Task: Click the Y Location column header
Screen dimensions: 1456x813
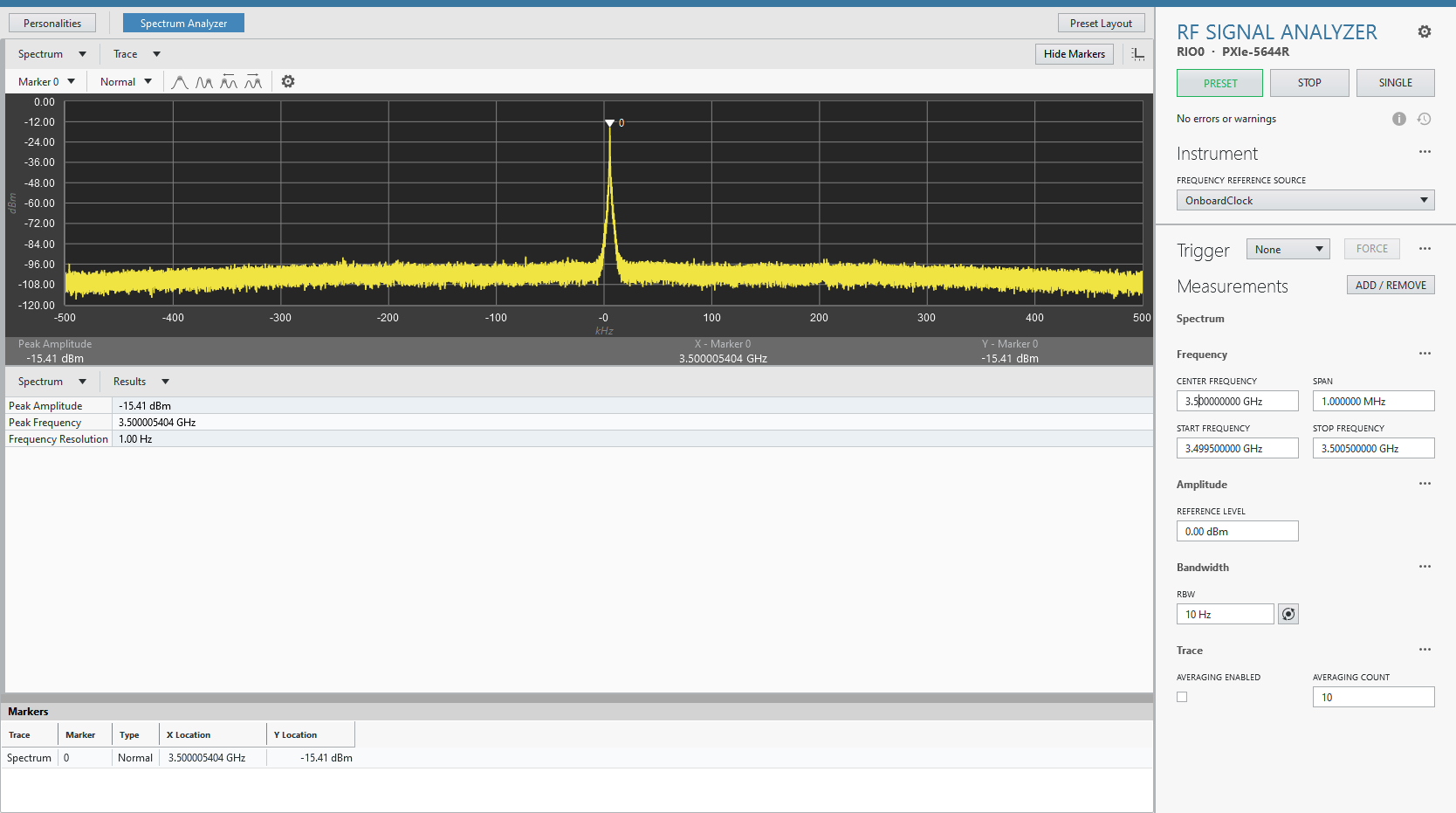Action: 311,734
